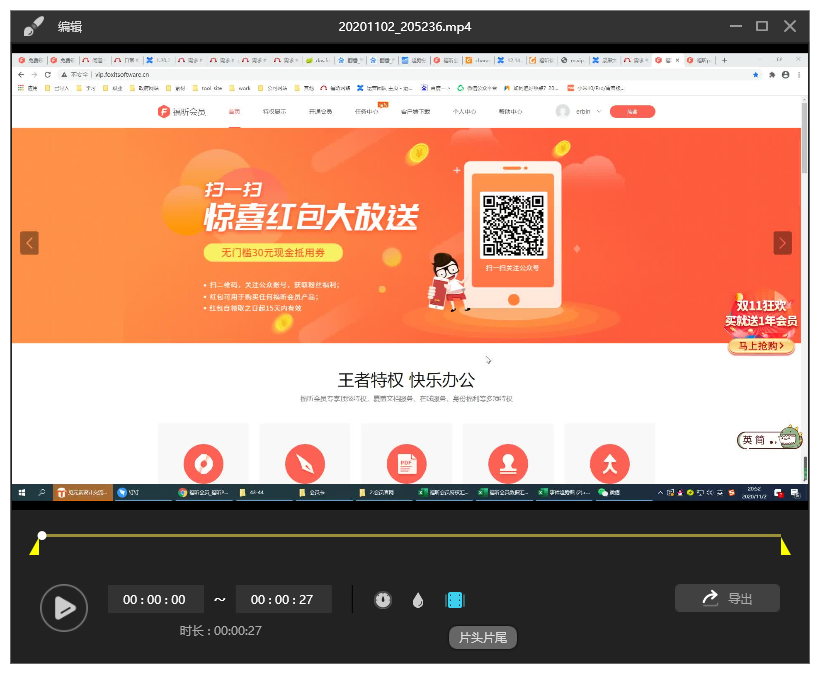Click the banner's right carousel arrow
This screenshot has height=674, width=820.
pos(782,243)
